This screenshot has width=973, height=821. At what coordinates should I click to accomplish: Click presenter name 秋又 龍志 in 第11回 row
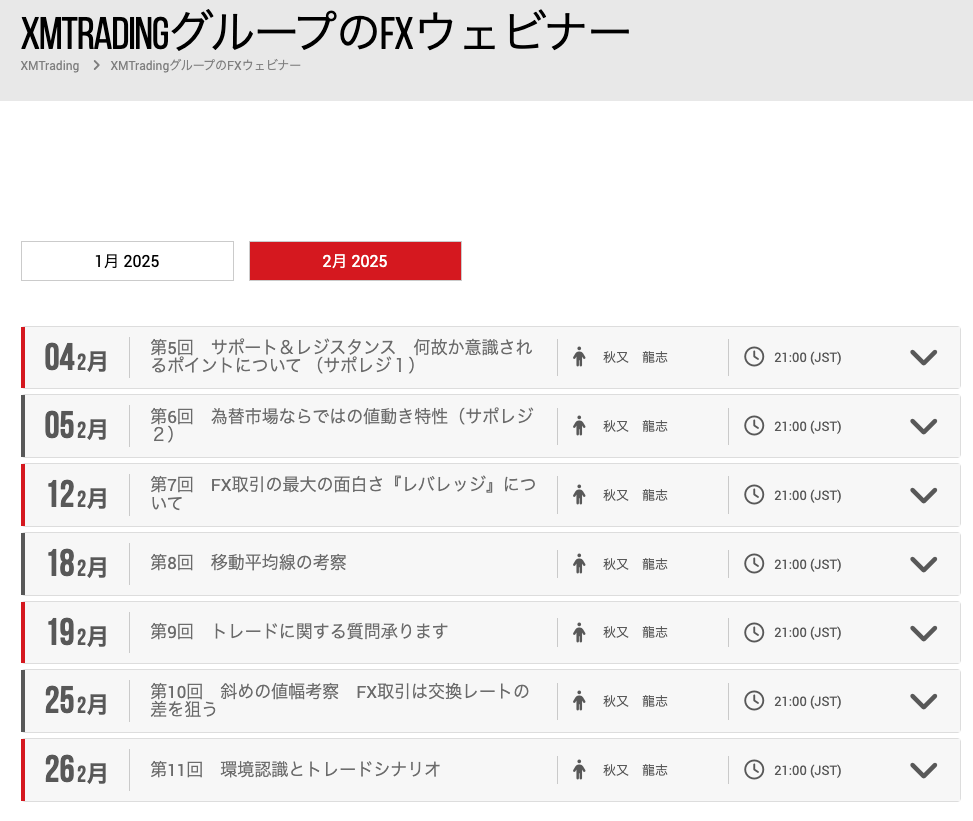[x=635, y=770]
